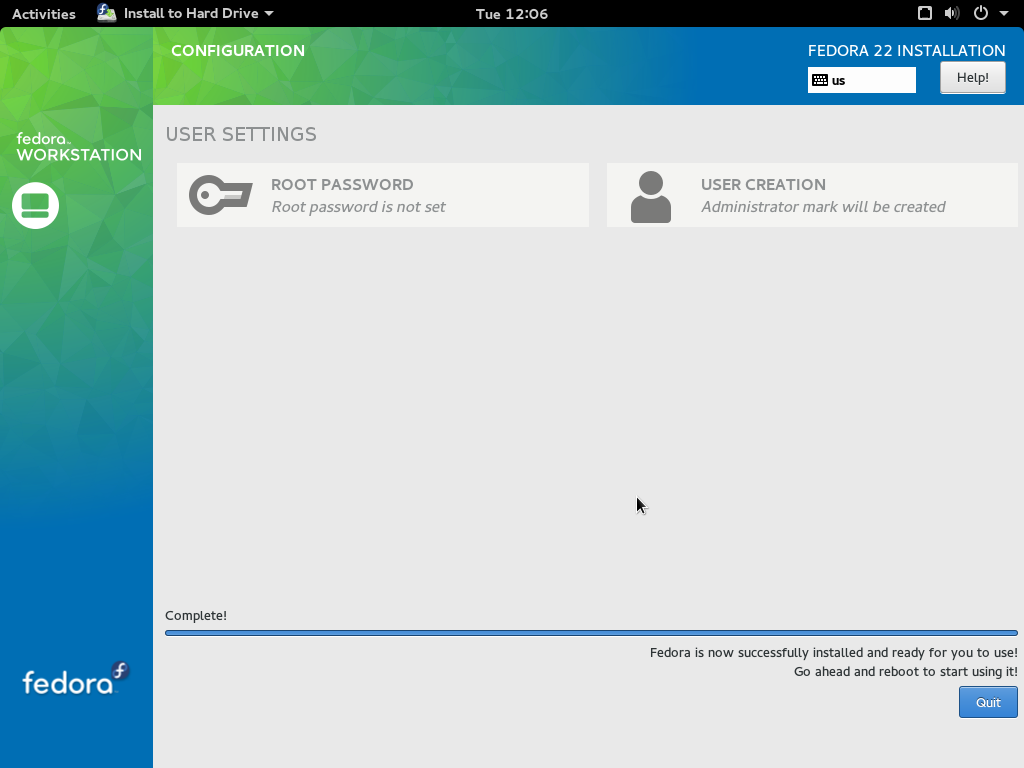Screen dimensions: 1024x768
Task: Click the square indicator icon in top bar
Action: pos(925,14)
